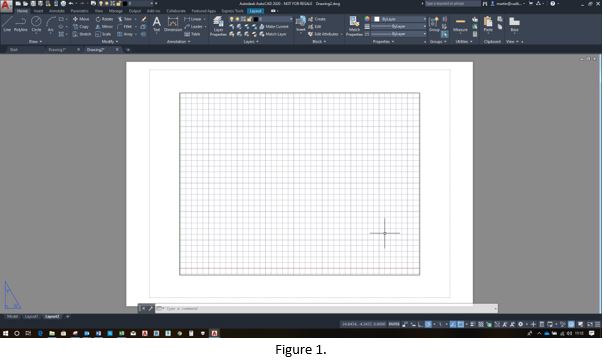Viewport: 604px width, 360px height.
Task: Activate the Fillet tool
Action: point(125,27)
